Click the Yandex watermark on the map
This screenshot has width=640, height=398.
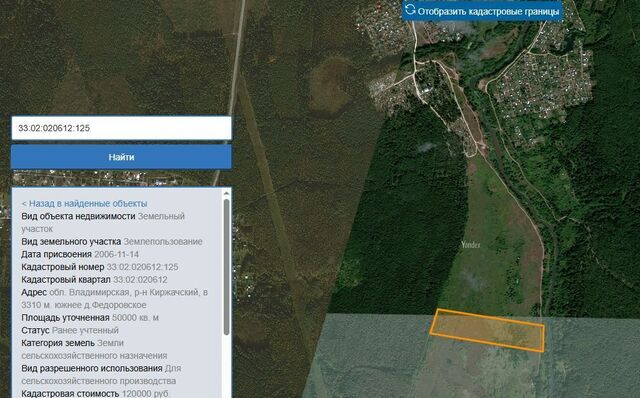(x=471, y=245)
